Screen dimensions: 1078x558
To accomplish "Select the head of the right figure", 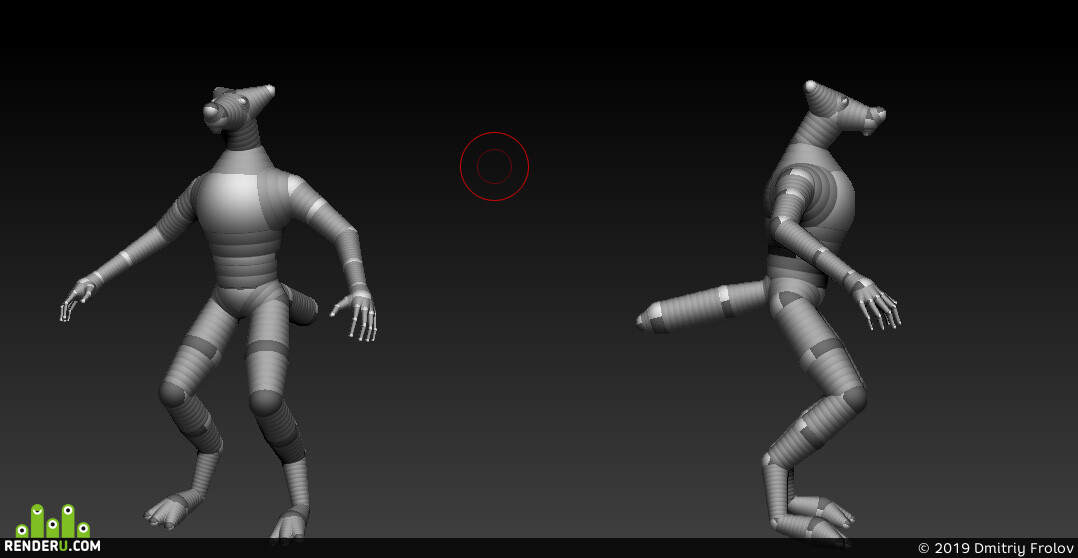I will (843, 108).
